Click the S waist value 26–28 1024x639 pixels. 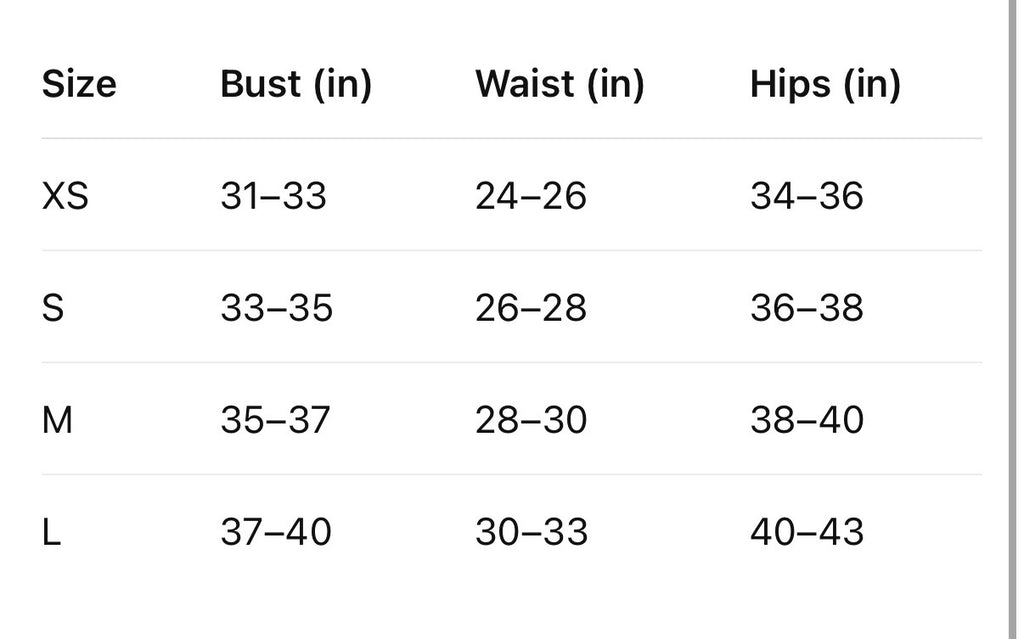tap(530, 308)
